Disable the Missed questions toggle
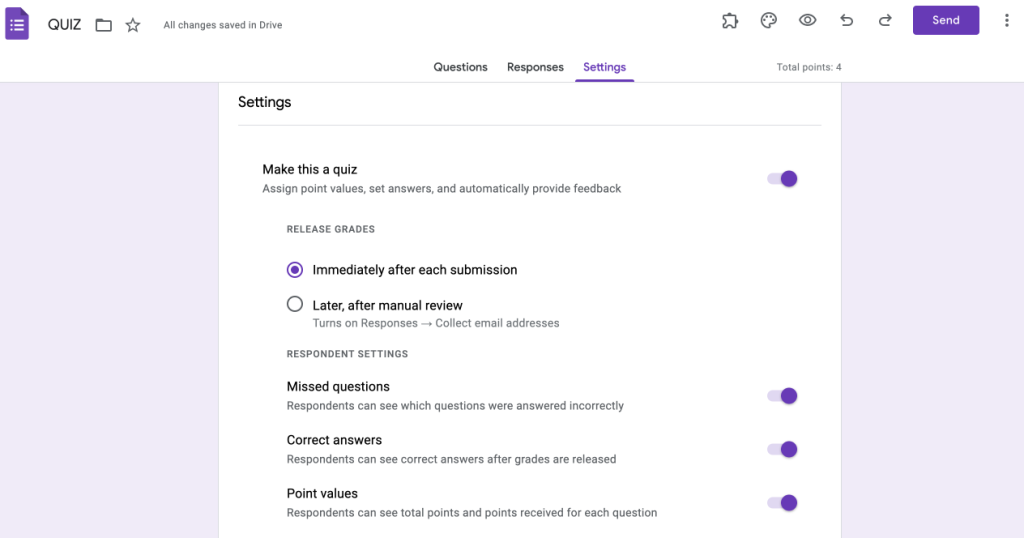The width and height of the screenshot is (1024, 538). (x=782, y=396)
